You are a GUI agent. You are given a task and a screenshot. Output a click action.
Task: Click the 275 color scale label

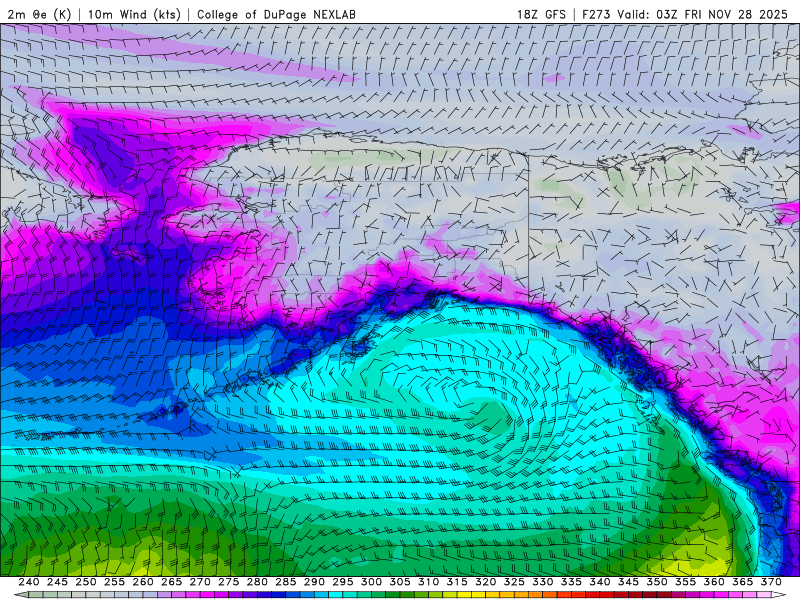229,582
